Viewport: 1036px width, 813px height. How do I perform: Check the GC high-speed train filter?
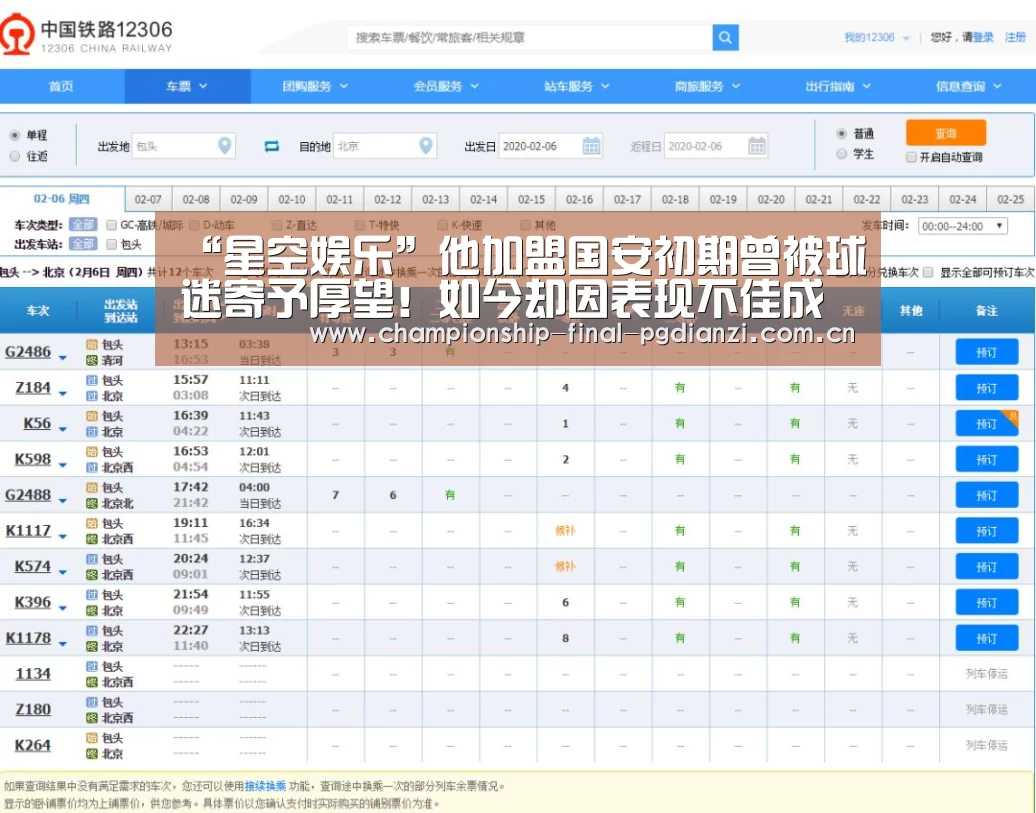112,225
